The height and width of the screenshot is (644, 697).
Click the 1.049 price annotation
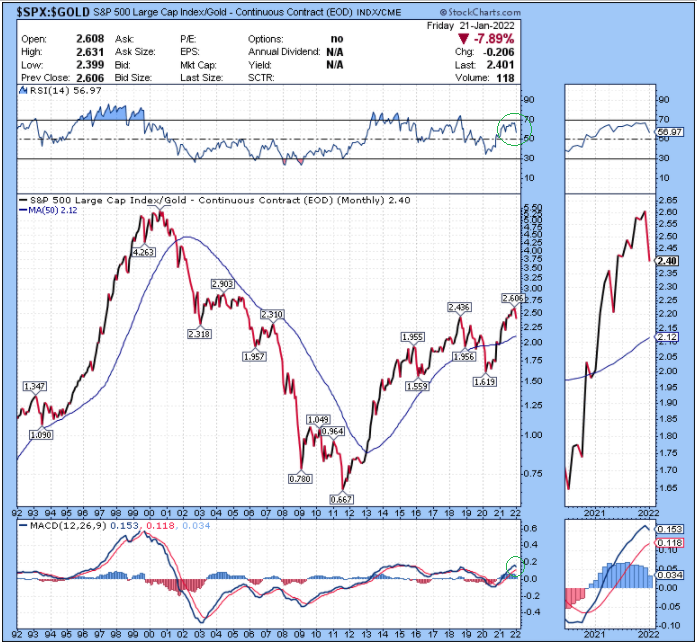318,420
